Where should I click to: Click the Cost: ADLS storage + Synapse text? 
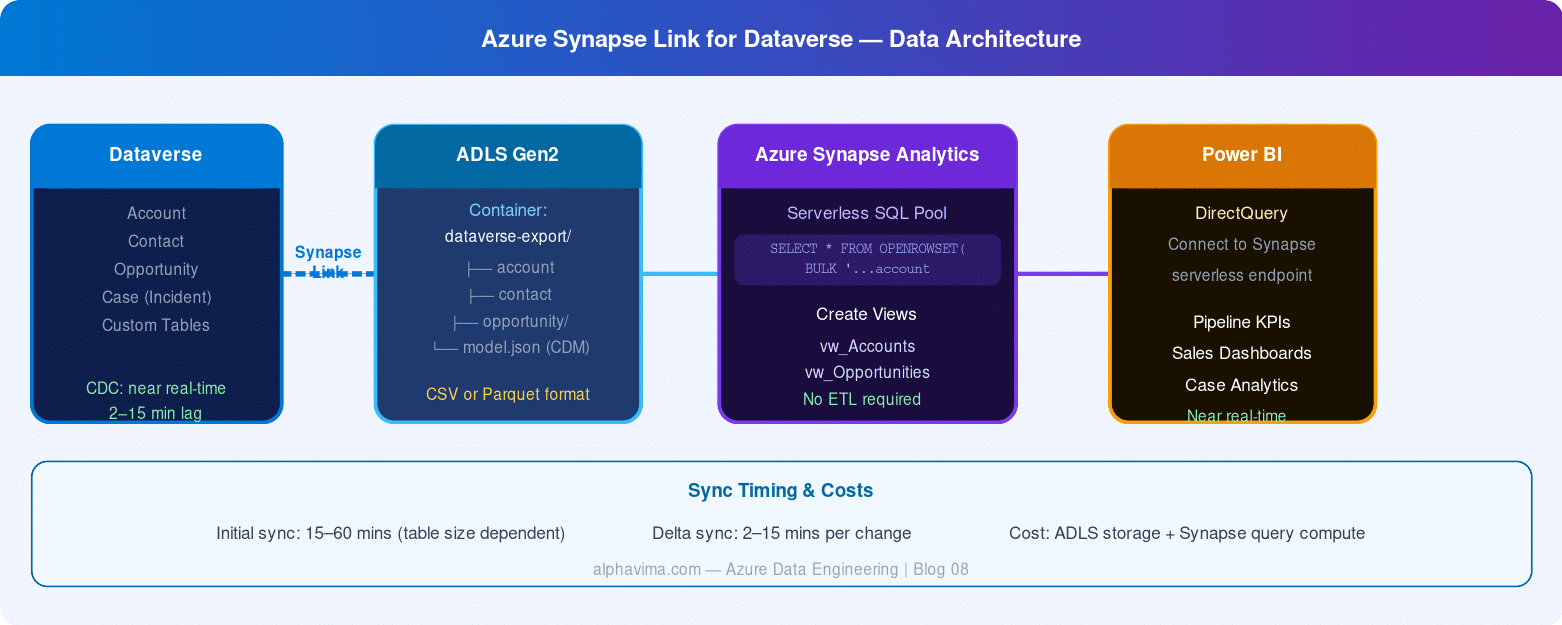[1187, 533]
